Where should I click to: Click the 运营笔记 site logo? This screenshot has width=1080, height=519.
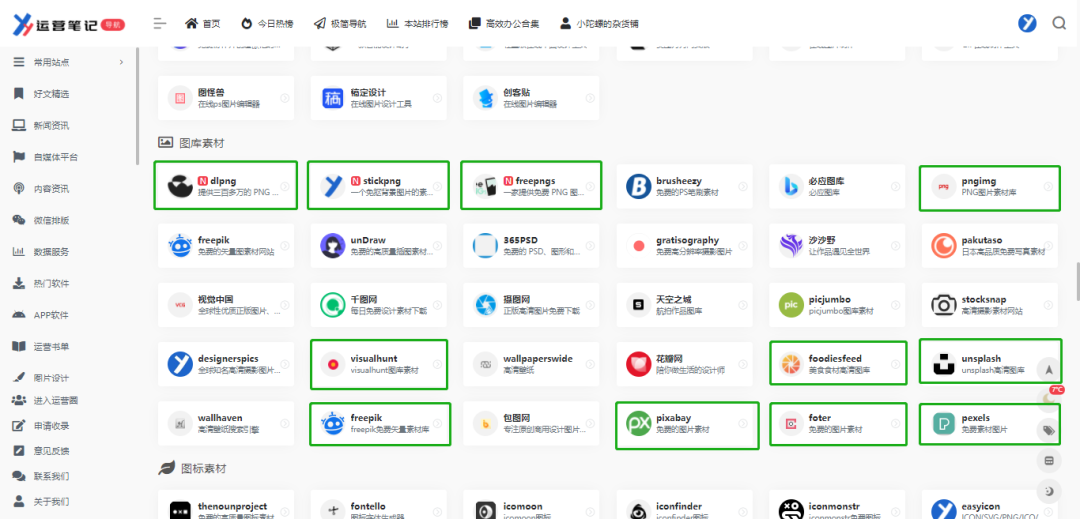click(x=68, y=25)
